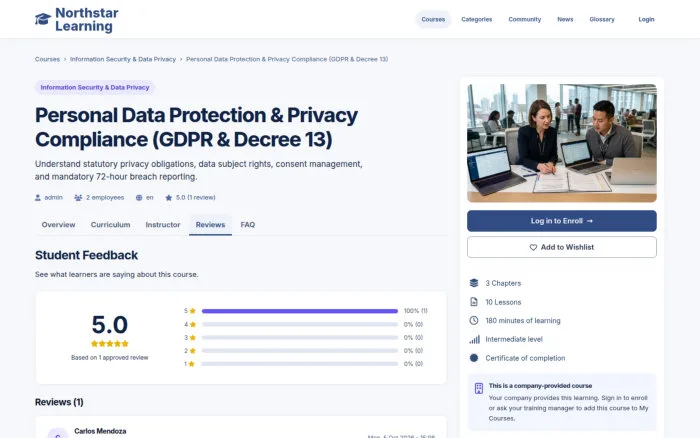Click the language globe icon
This screenshot has height=438, width=700.
[139, 198]
